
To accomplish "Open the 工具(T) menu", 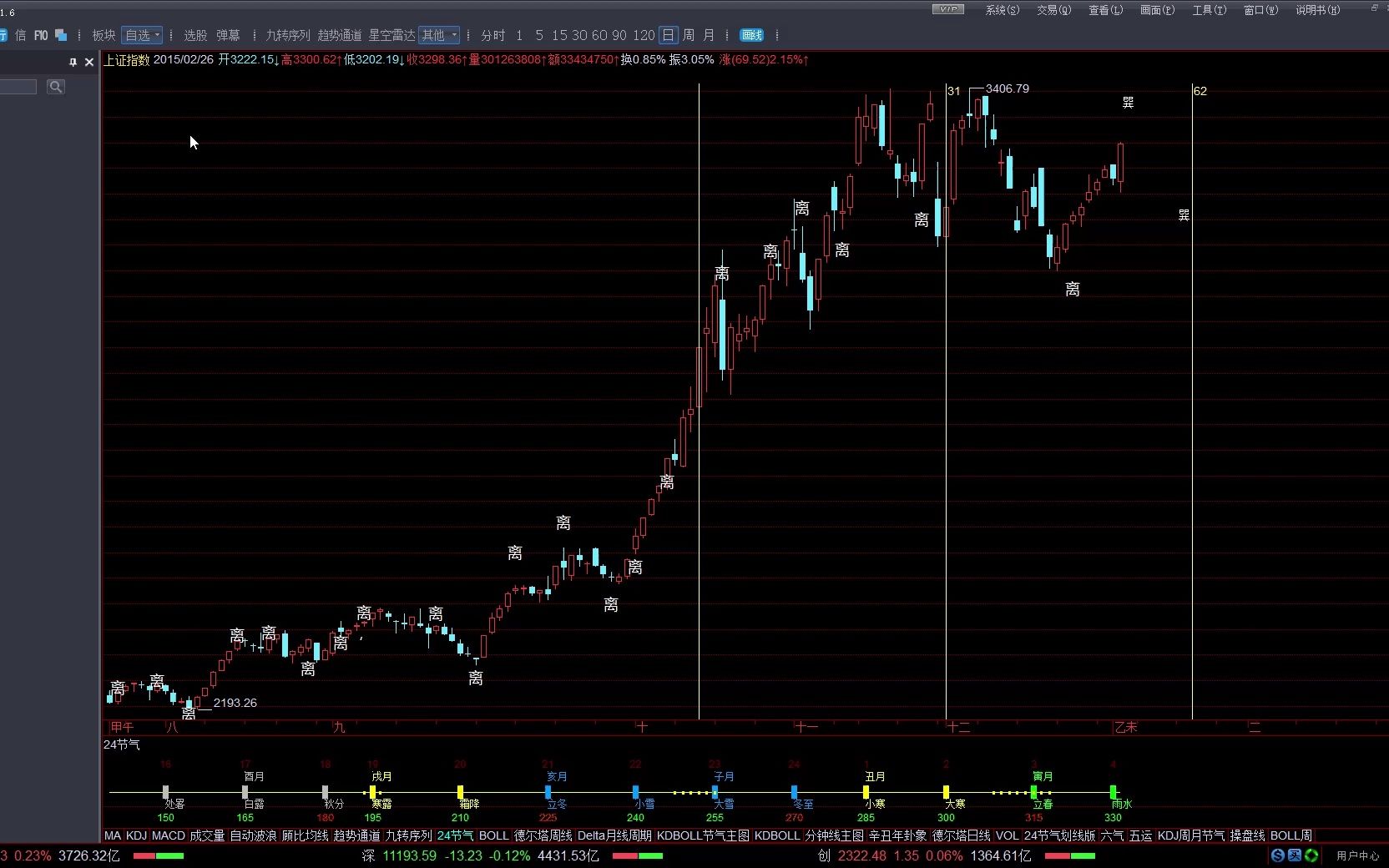I will pyautogui.click(x=1209, y=10).
